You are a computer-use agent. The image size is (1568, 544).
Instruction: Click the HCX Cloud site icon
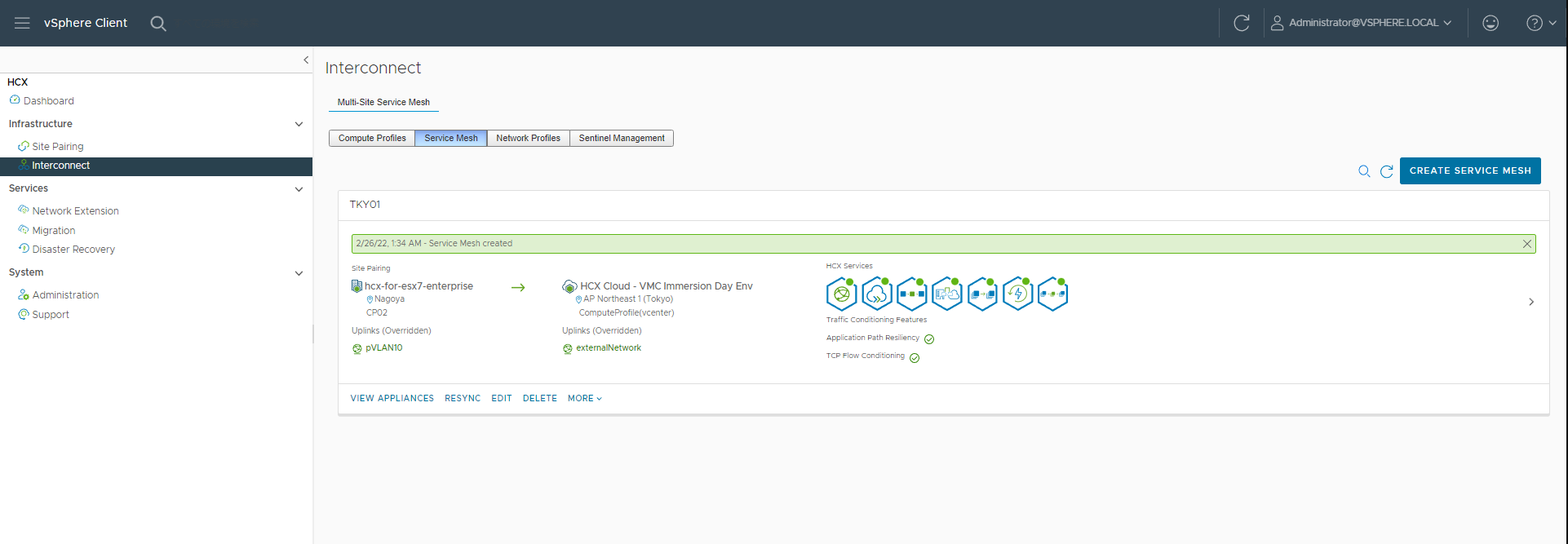[569, 286]
